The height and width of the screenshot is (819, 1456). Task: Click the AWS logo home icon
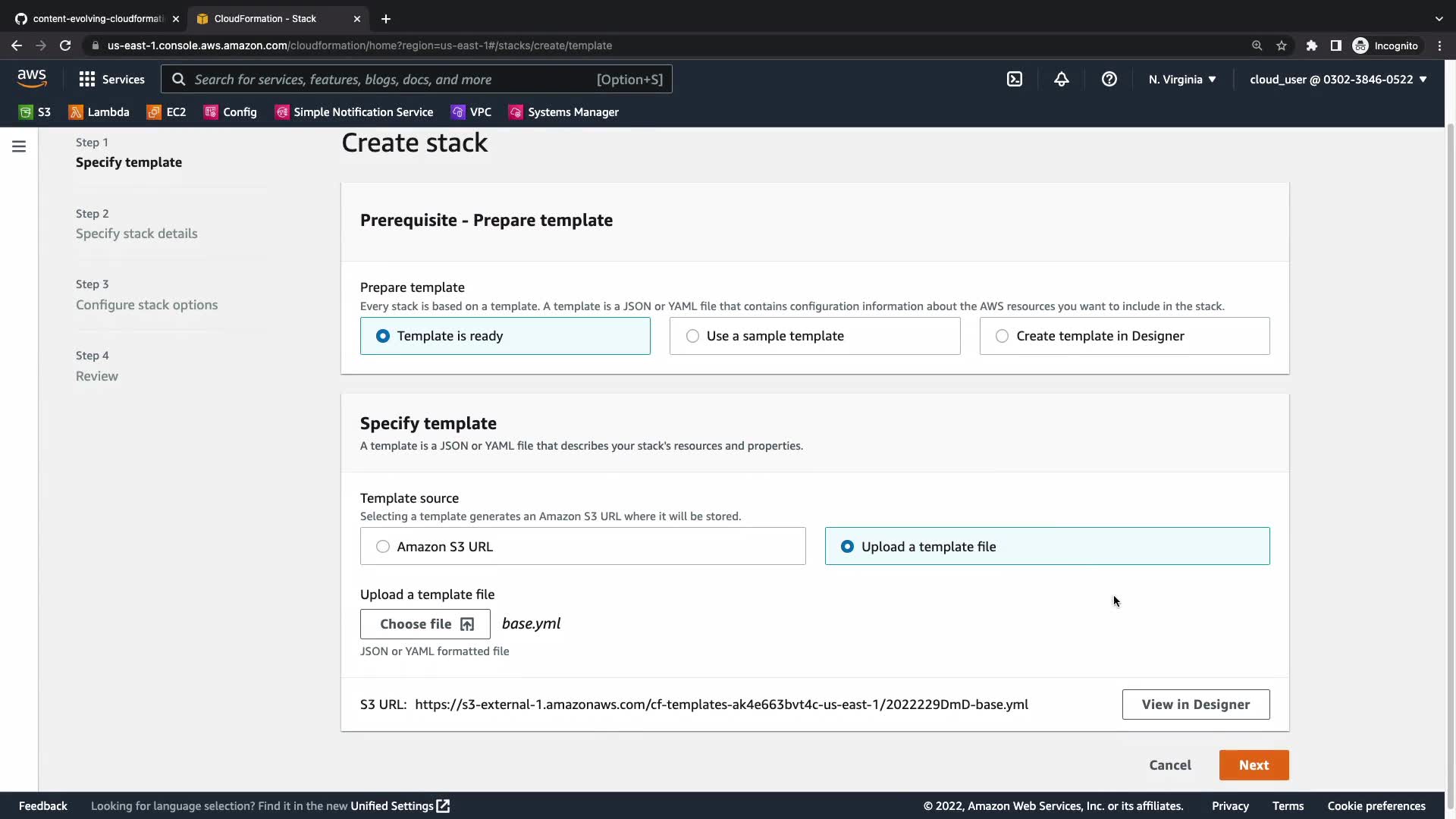pyautogui.click(x=32, y=78)
